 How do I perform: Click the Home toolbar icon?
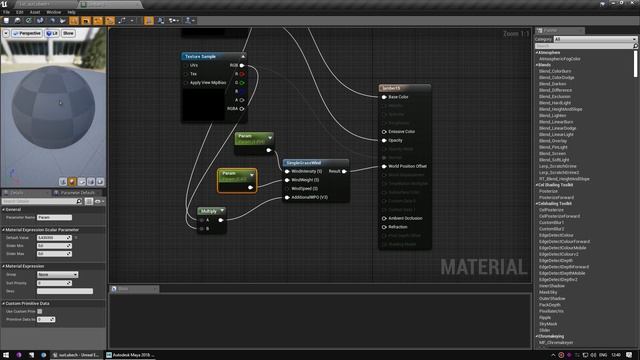(52, 20)
